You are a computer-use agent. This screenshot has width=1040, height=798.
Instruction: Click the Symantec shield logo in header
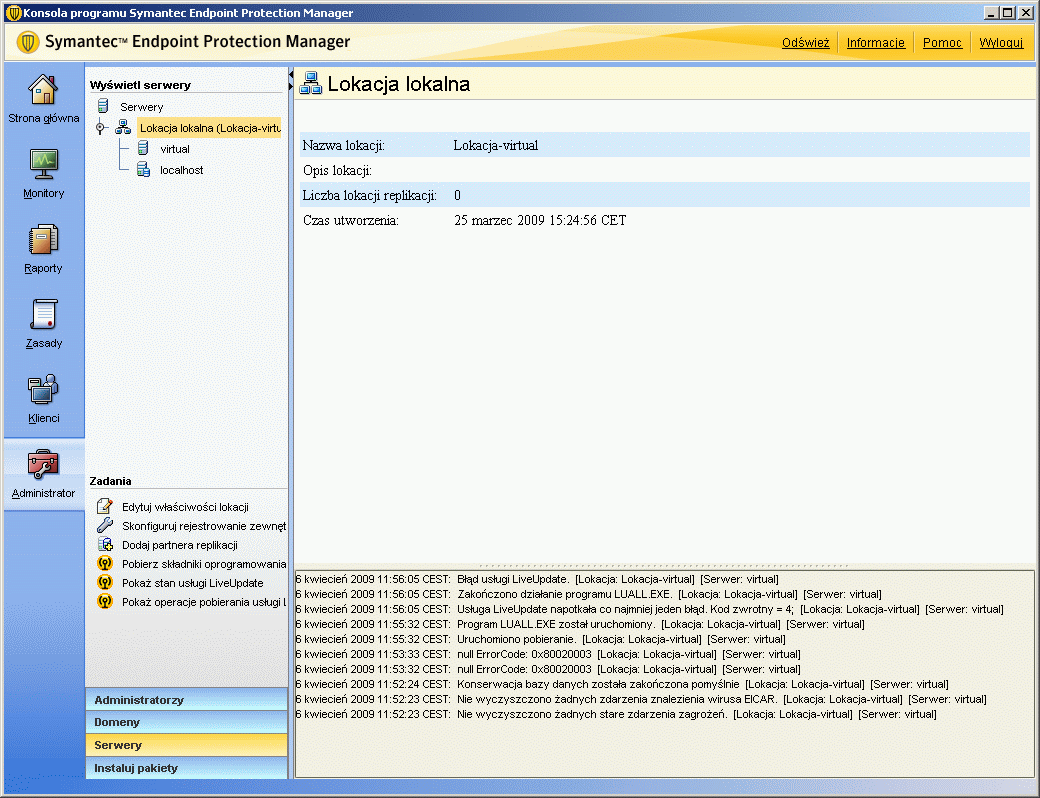pyautogui.click(x=27, y=42)
